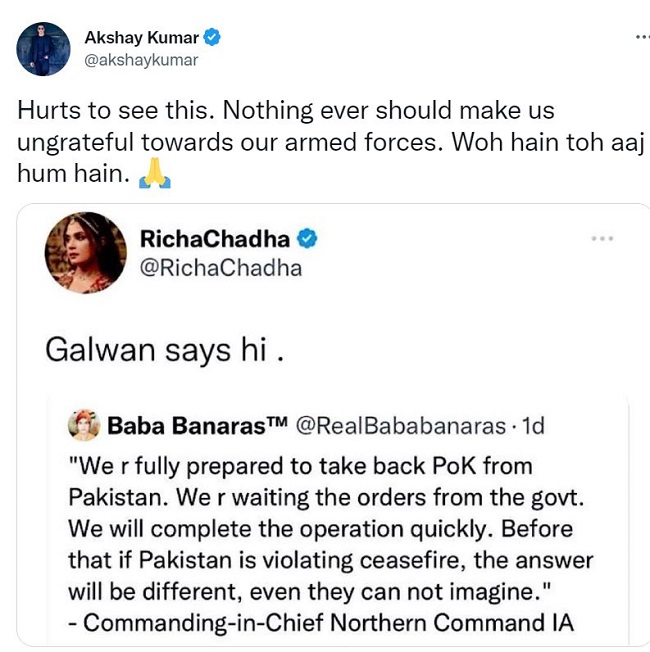The width and height of the screenshot is (650, 652).
Task: Expand the three-dot menu on RichaChadha's tweet
Action: coord(602,239)
